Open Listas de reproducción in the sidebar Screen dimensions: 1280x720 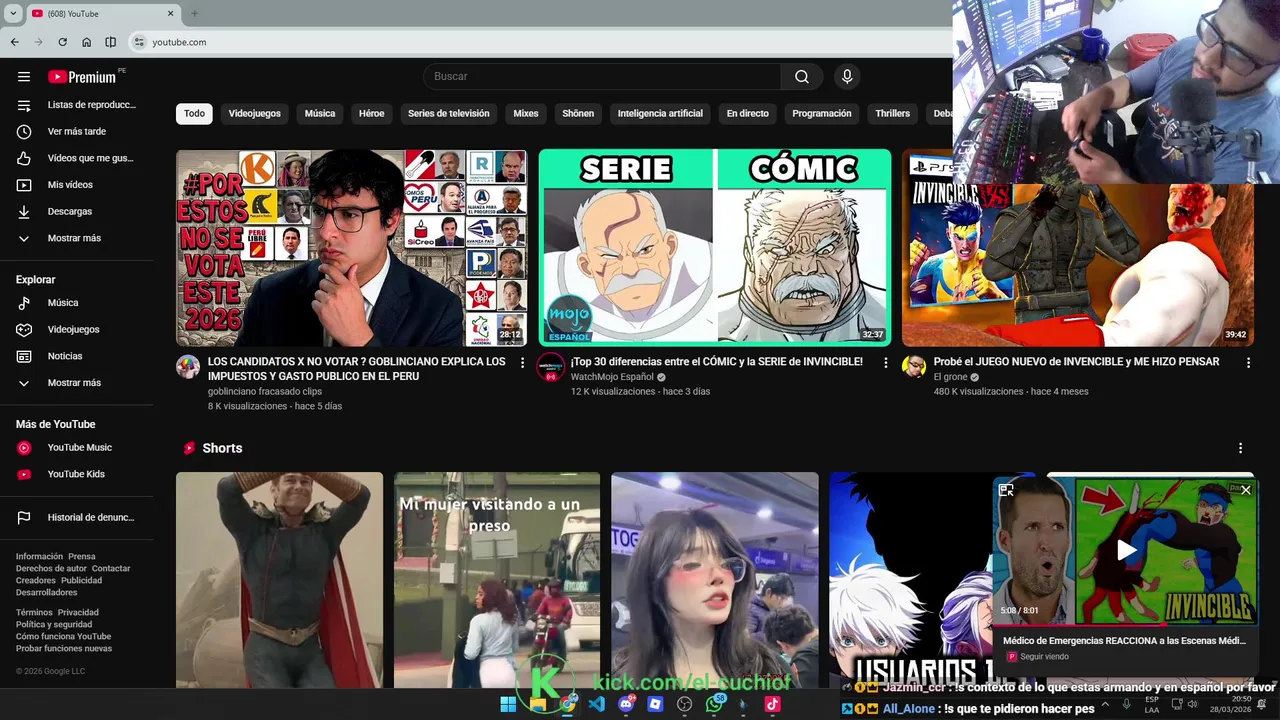77,105
